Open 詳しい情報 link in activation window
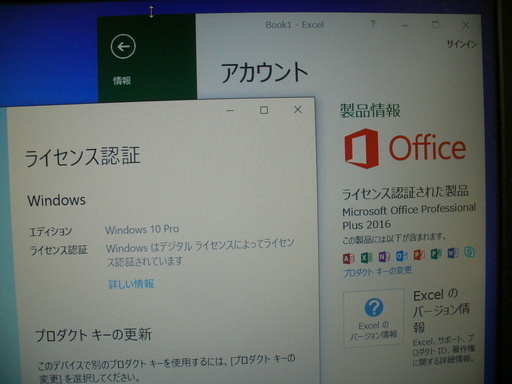This screenshot has width=512, height=384. (x=131, y=284)
